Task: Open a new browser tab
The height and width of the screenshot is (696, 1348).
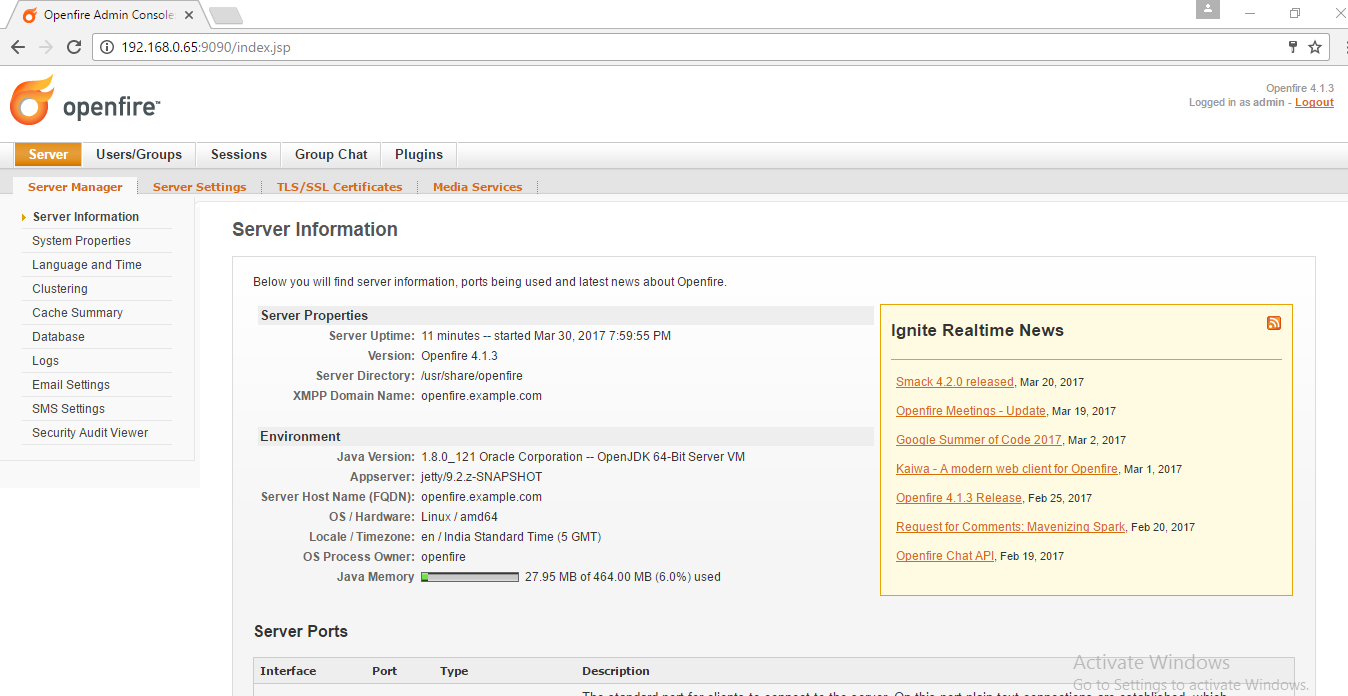Action: tap(226, 15)
